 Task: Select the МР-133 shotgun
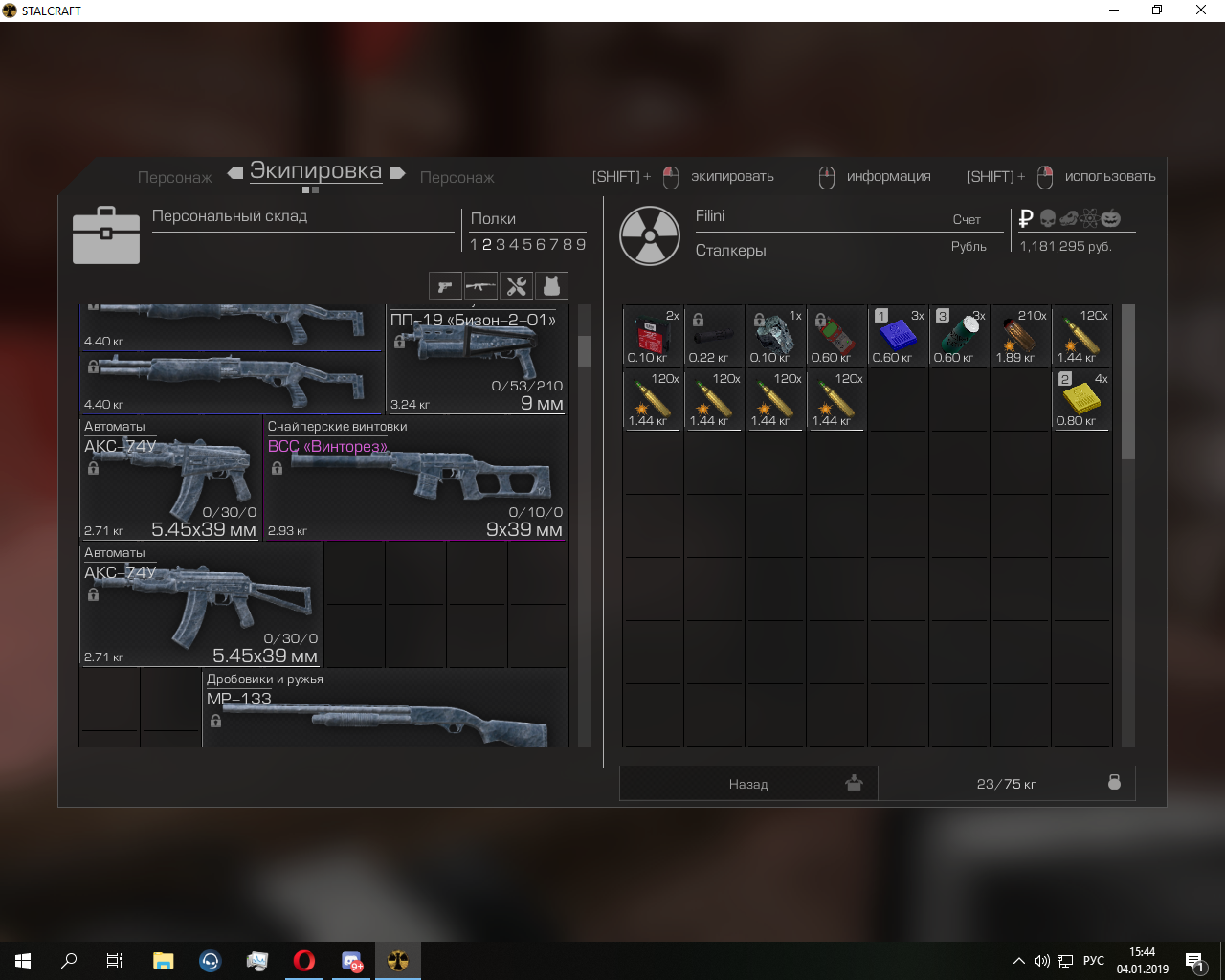[386, 708]
